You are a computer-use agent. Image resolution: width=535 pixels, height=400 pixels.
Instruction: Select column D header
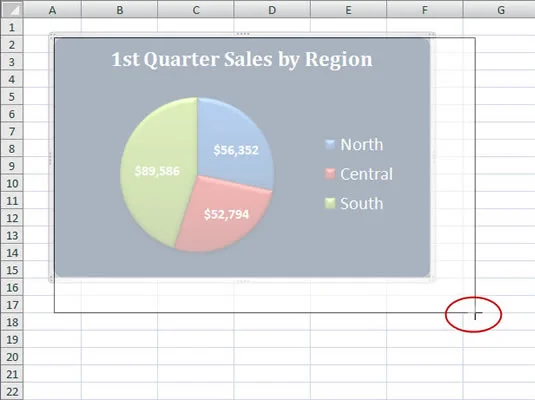pyautogui.click(x=272, y=10)
